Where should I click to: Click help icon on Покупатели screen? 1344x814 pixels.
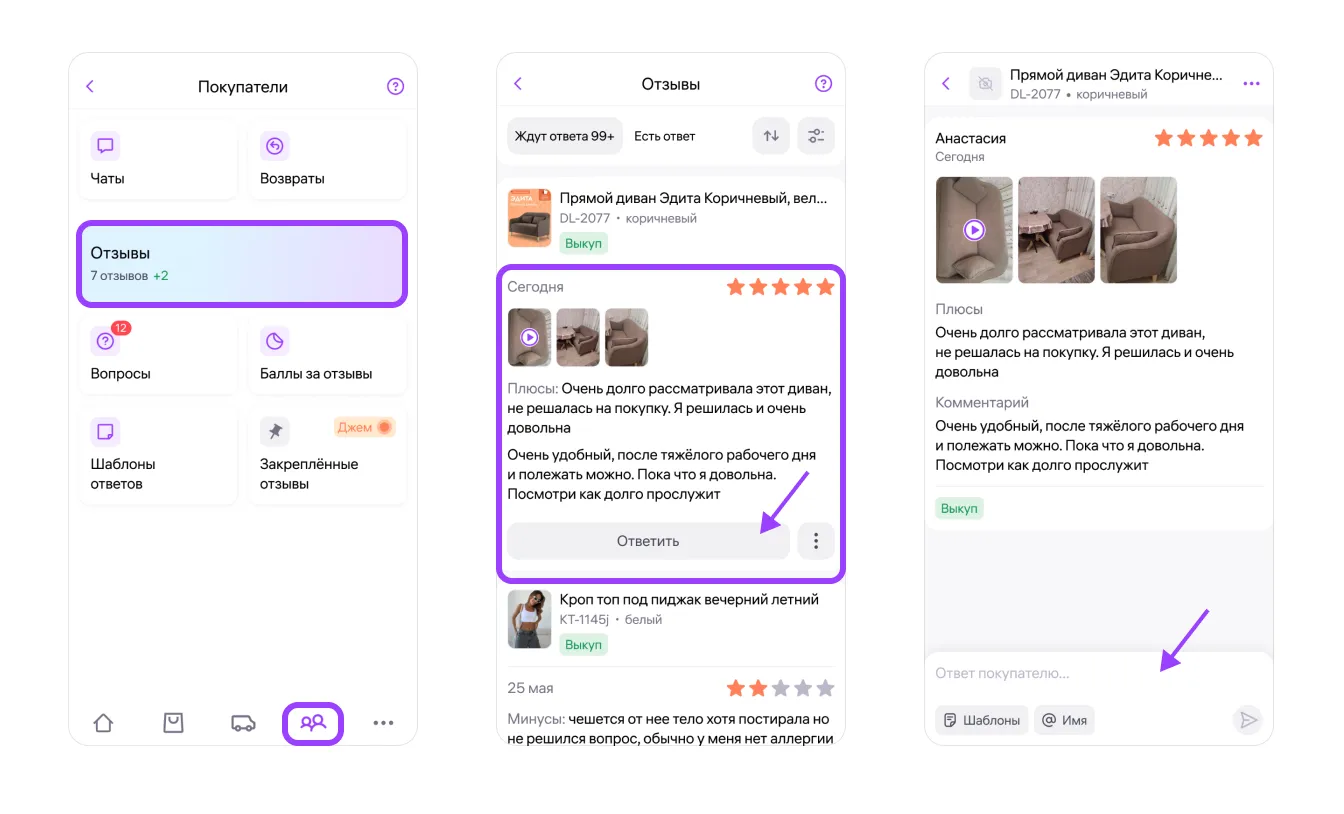point(395,87)
